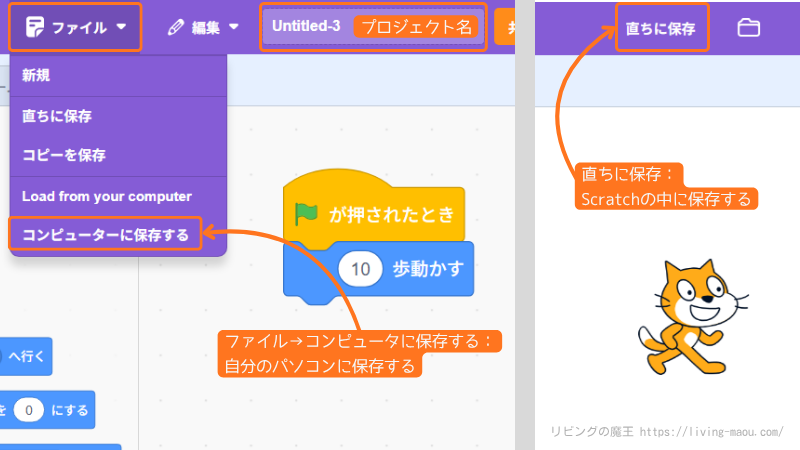
Task: Pick コピーを保存 menu entry
Action: point(64,155)
